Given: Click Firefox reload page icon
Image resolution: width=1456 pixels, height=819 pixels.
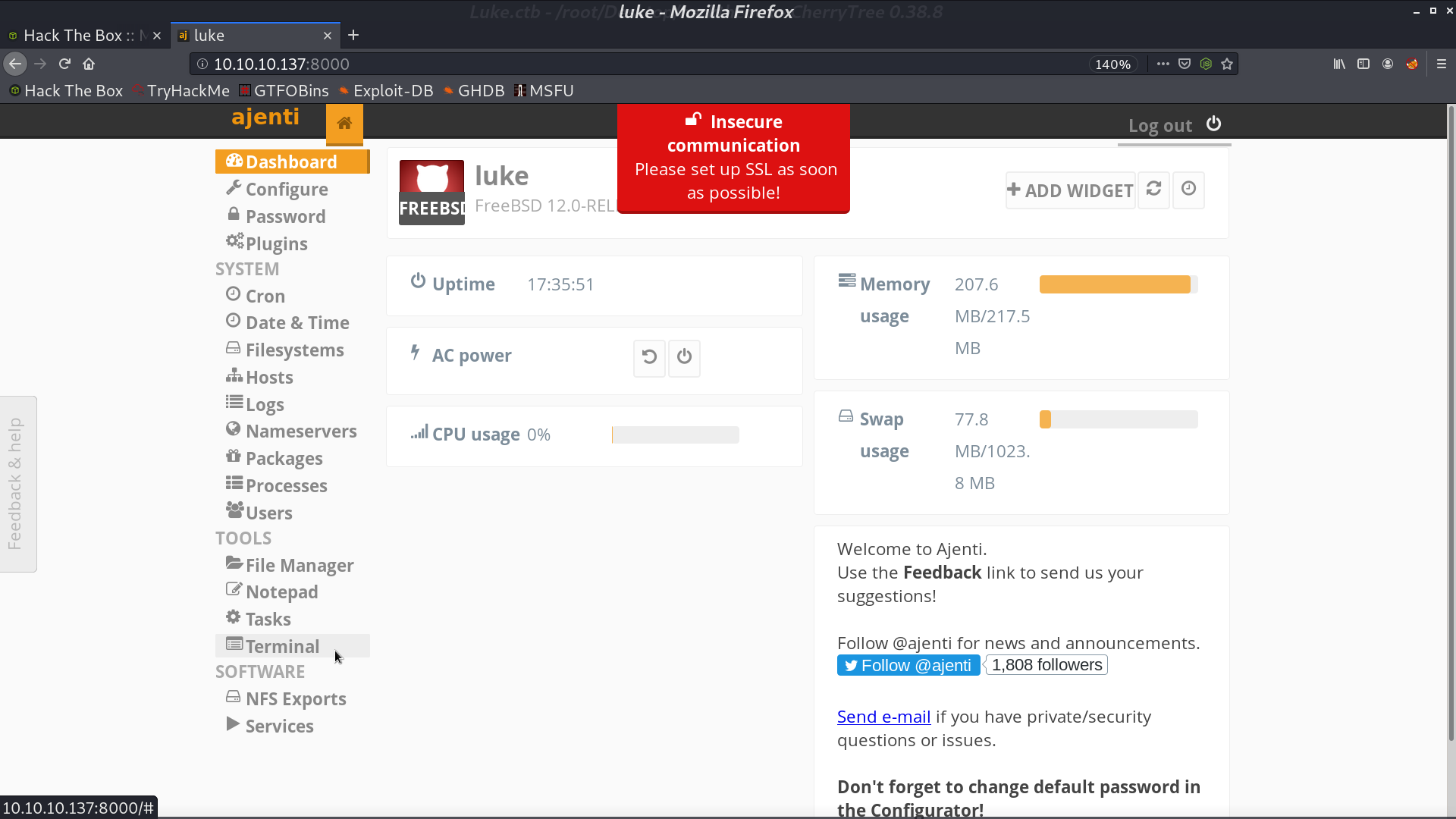Looking at the screenshot, I should coord(64,64).
